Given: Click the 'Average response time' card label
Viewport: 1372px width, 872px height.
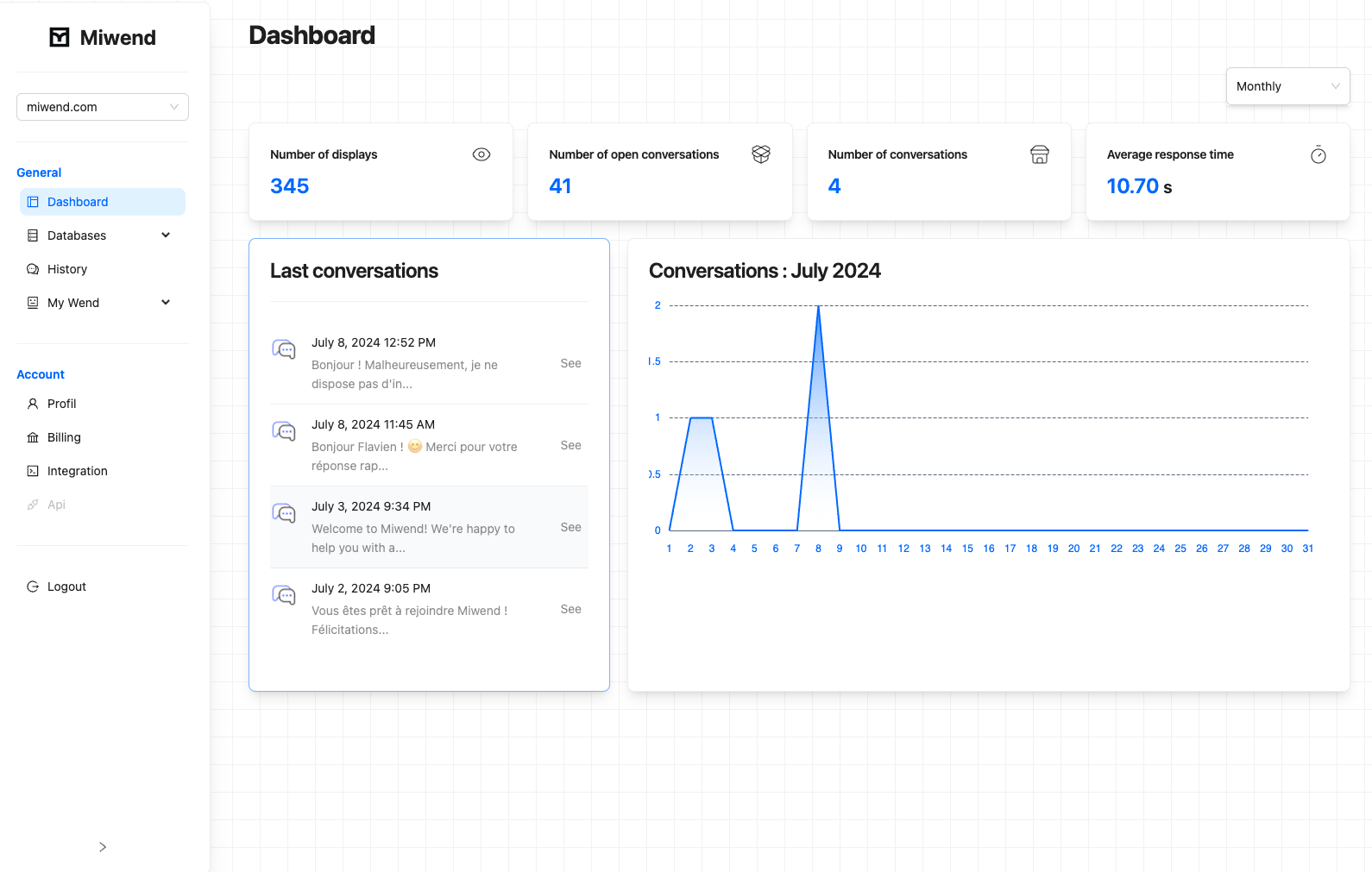Looking at the screenshot, I should (x=1170, y=154).
